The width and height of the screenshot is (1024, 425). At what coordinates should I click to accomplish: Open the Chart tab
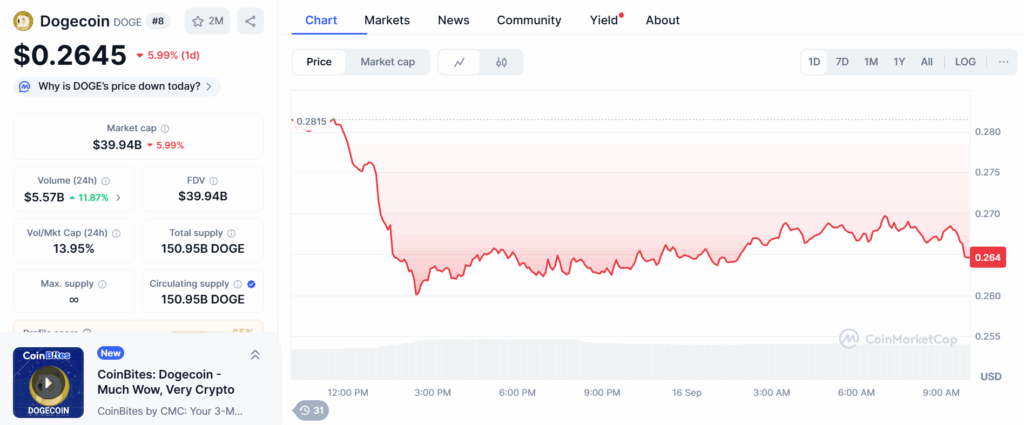321,20
